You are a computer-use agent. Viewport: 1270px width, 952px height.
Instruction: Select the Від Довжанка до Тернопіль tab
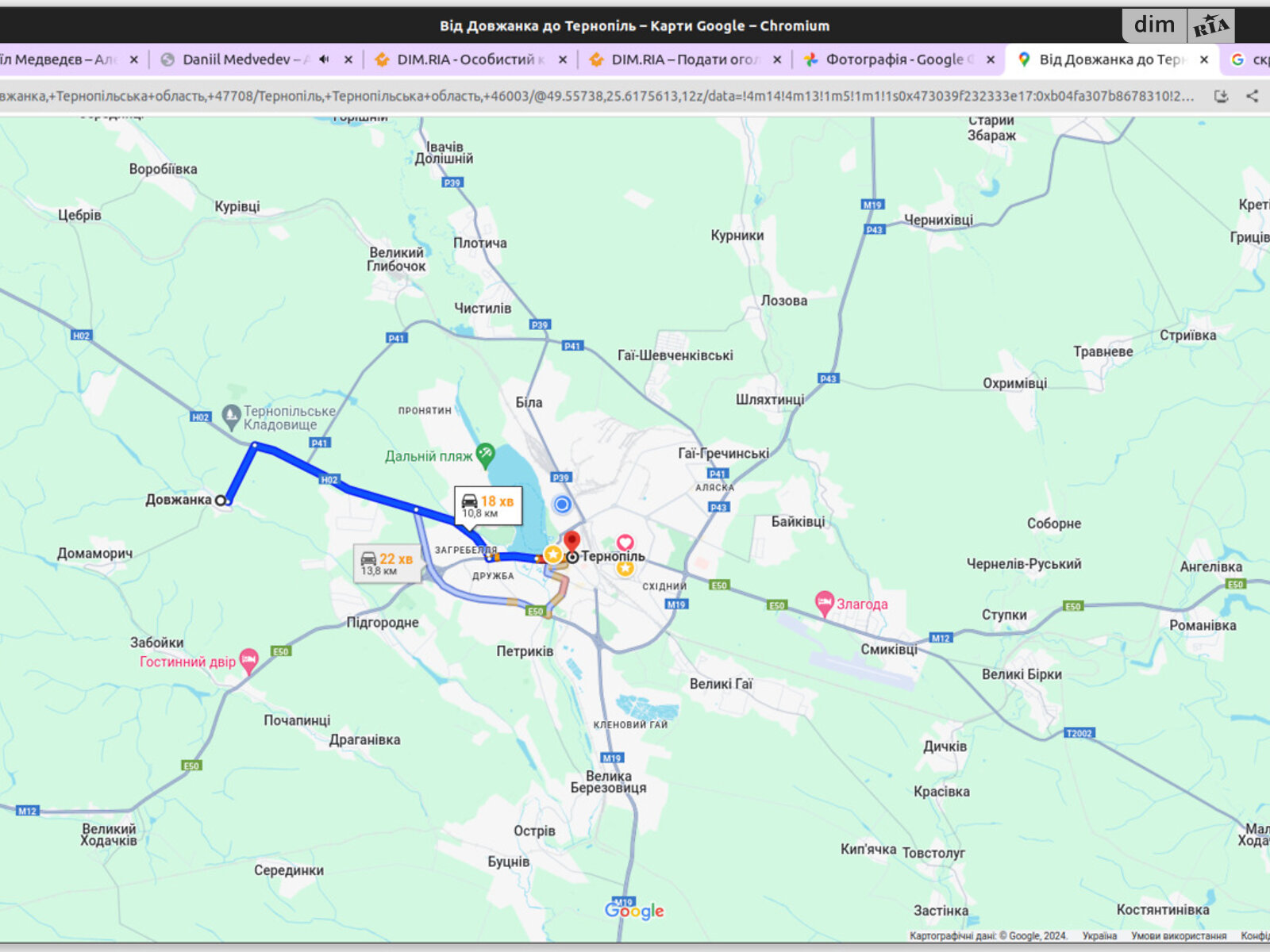click(x=1111, y=59)
